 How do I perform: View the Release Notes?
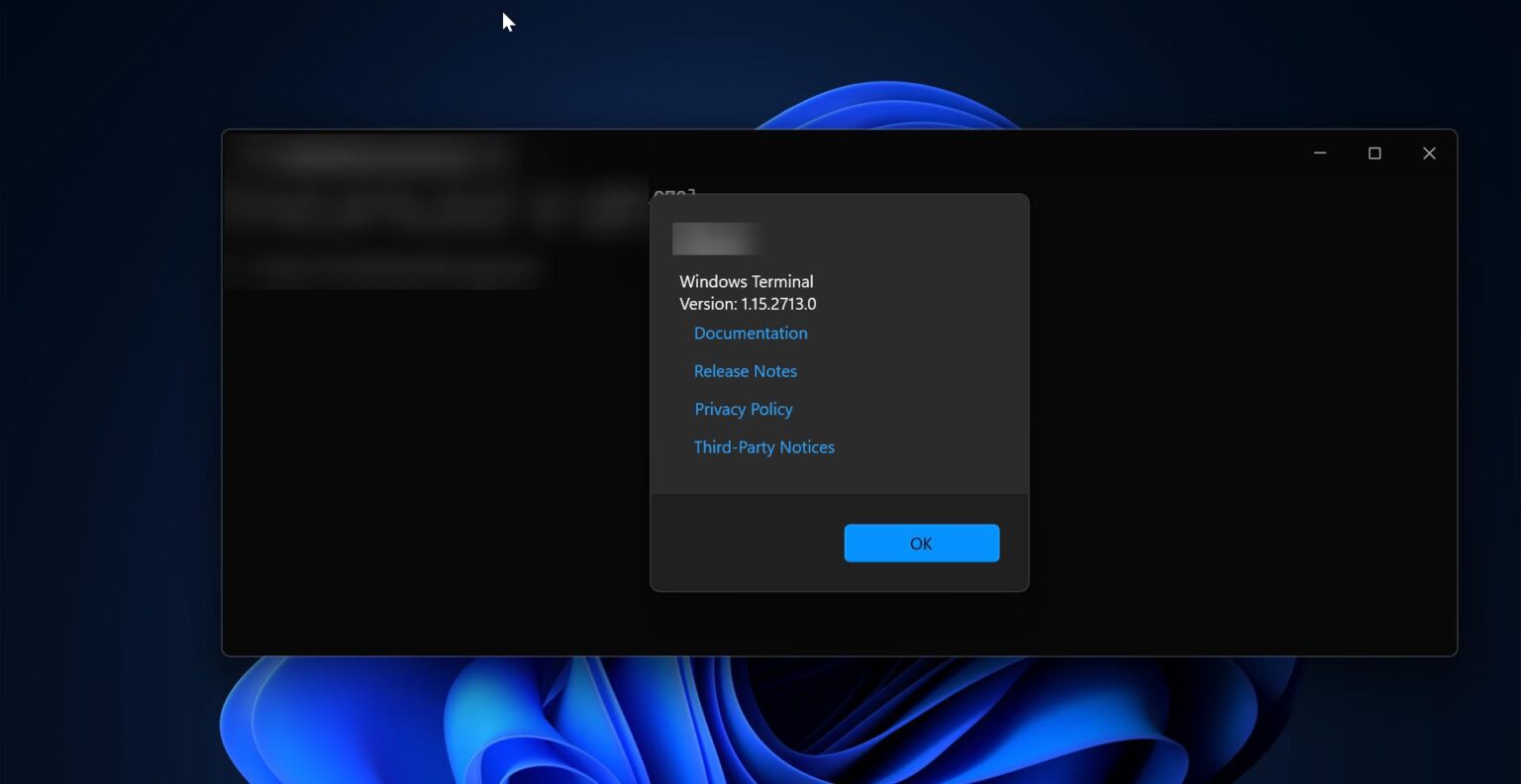745,370
